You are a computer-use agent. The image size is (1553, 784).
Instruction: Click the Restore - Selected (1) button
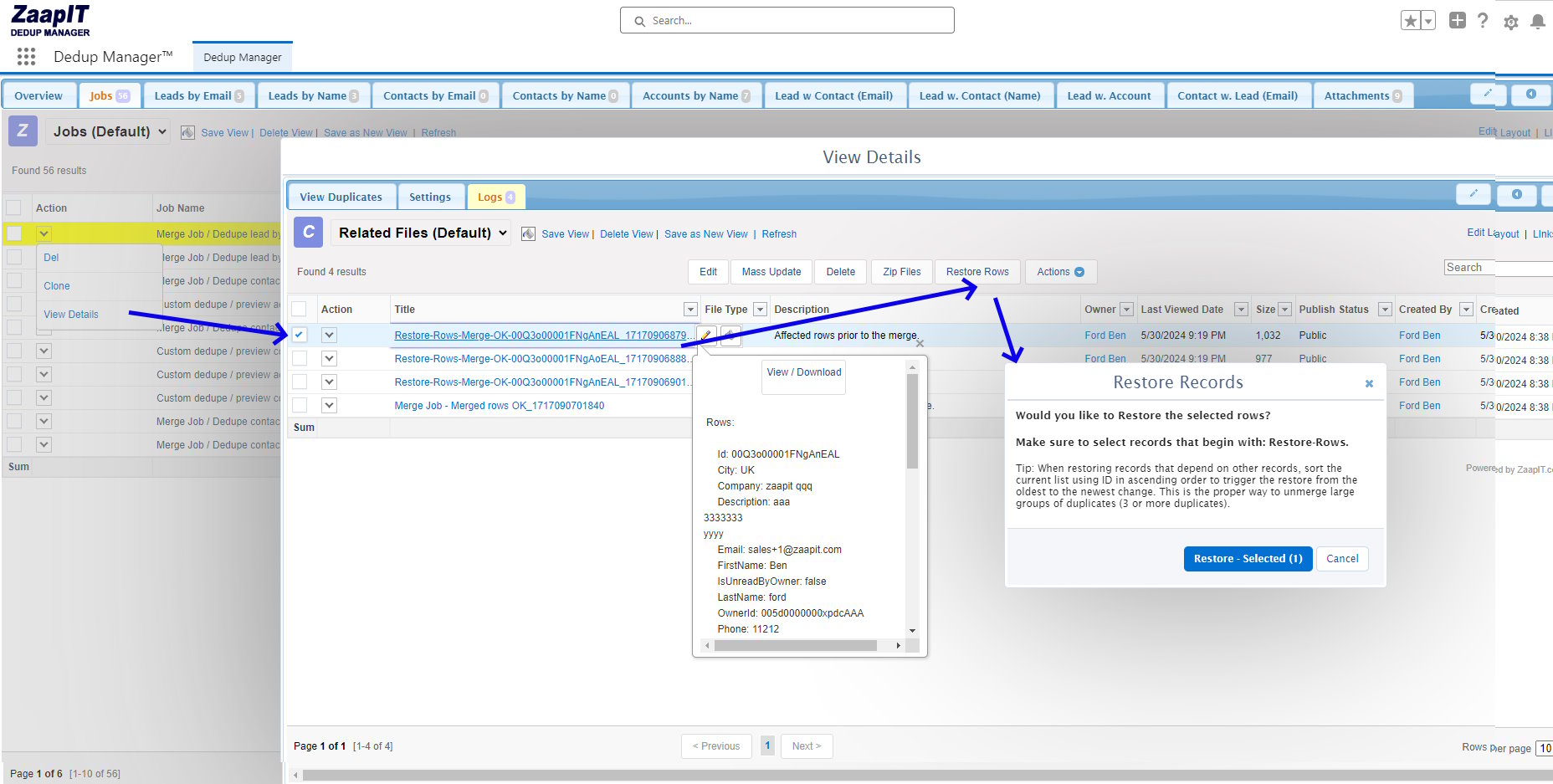tap(1248, 558)
